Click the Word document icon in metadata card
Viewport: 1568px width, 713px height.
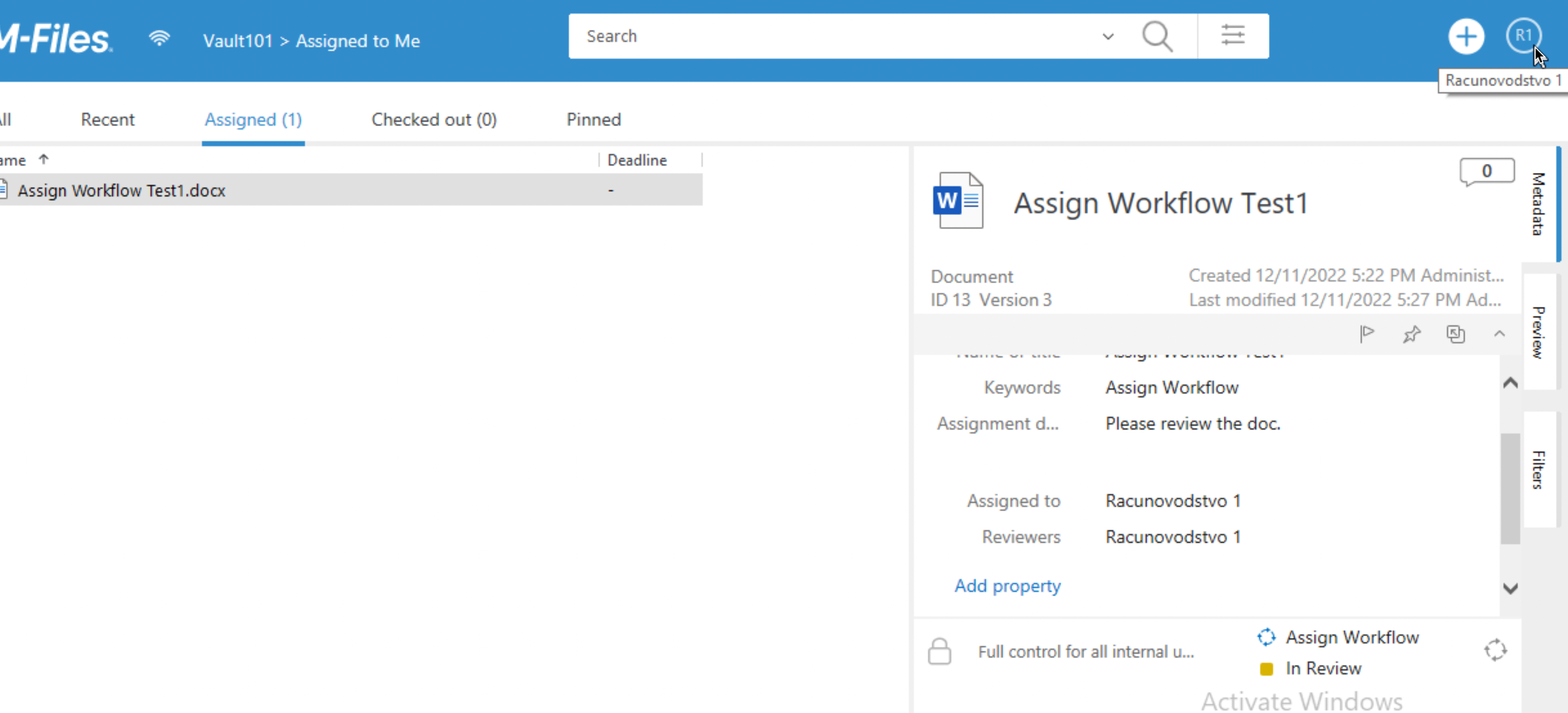957,200
